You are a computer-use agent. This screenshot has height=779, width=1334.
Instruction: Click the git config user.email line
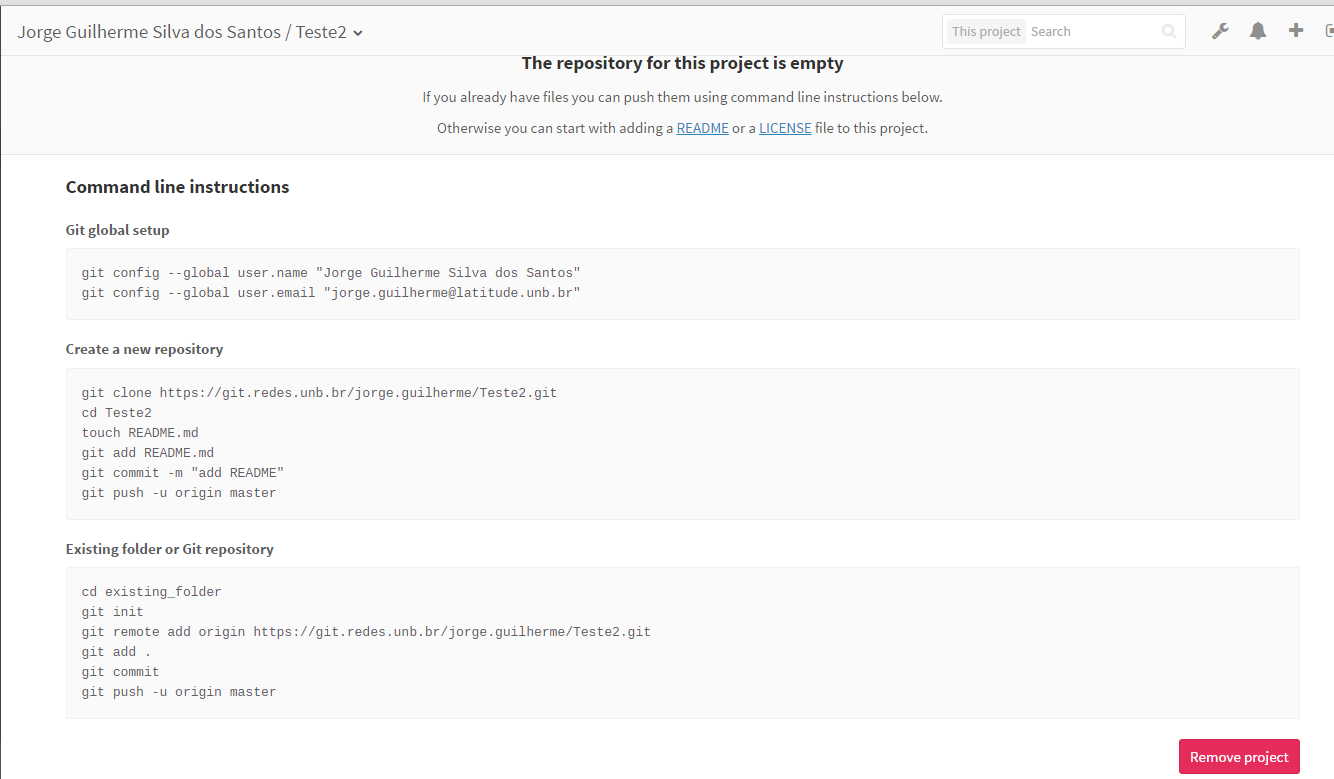(331, 293)
